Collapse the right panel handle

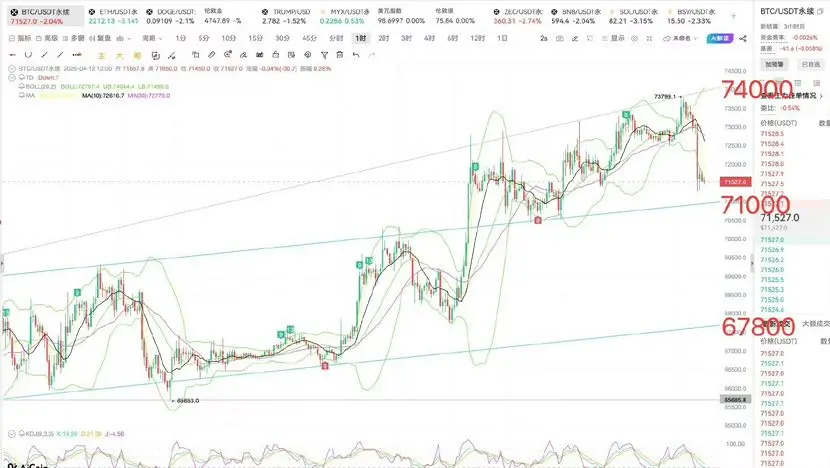(752, 263)
